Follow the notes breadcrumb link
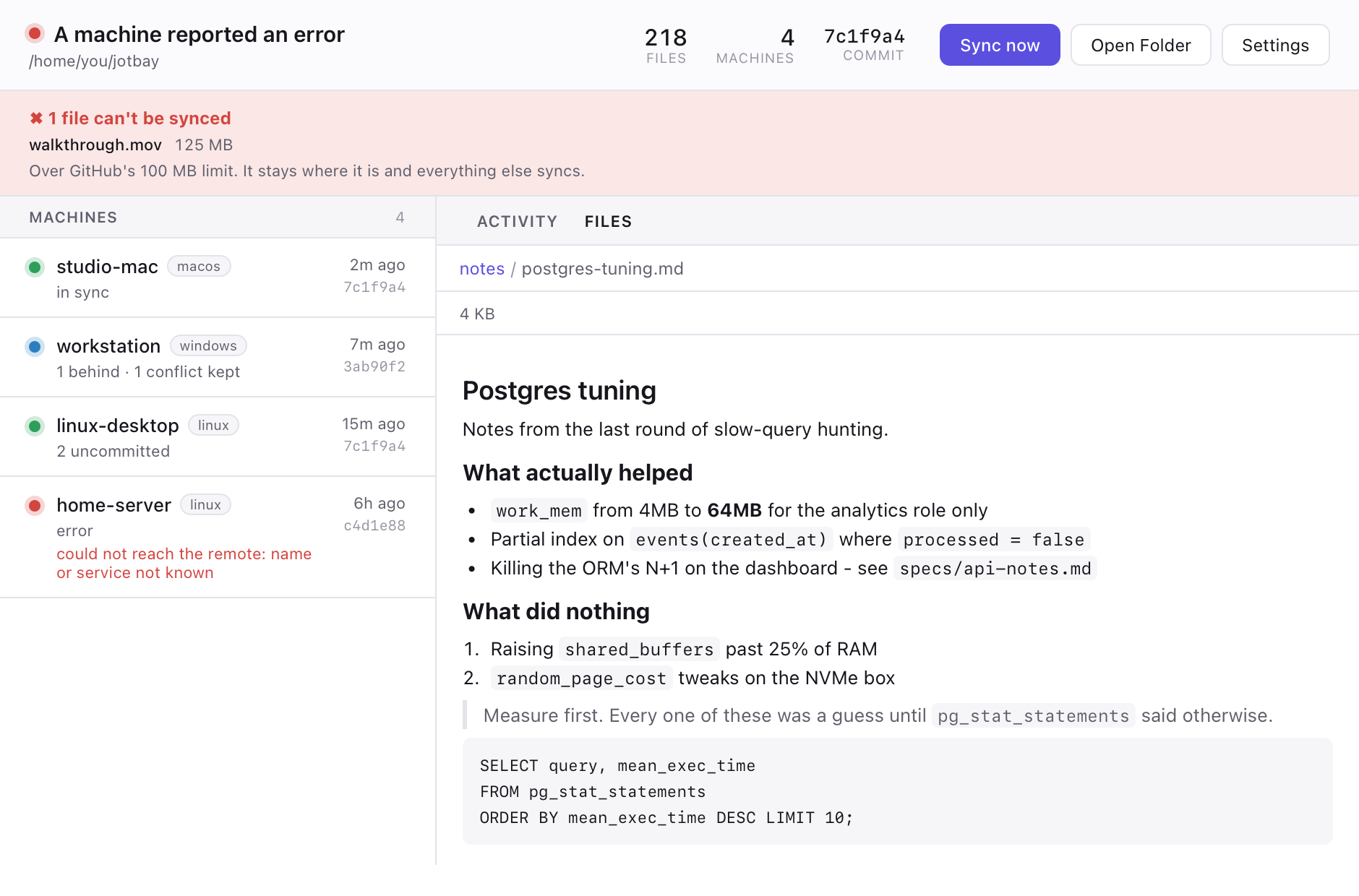This screenshot has height=896, width=1359. [x=482, y=269]
